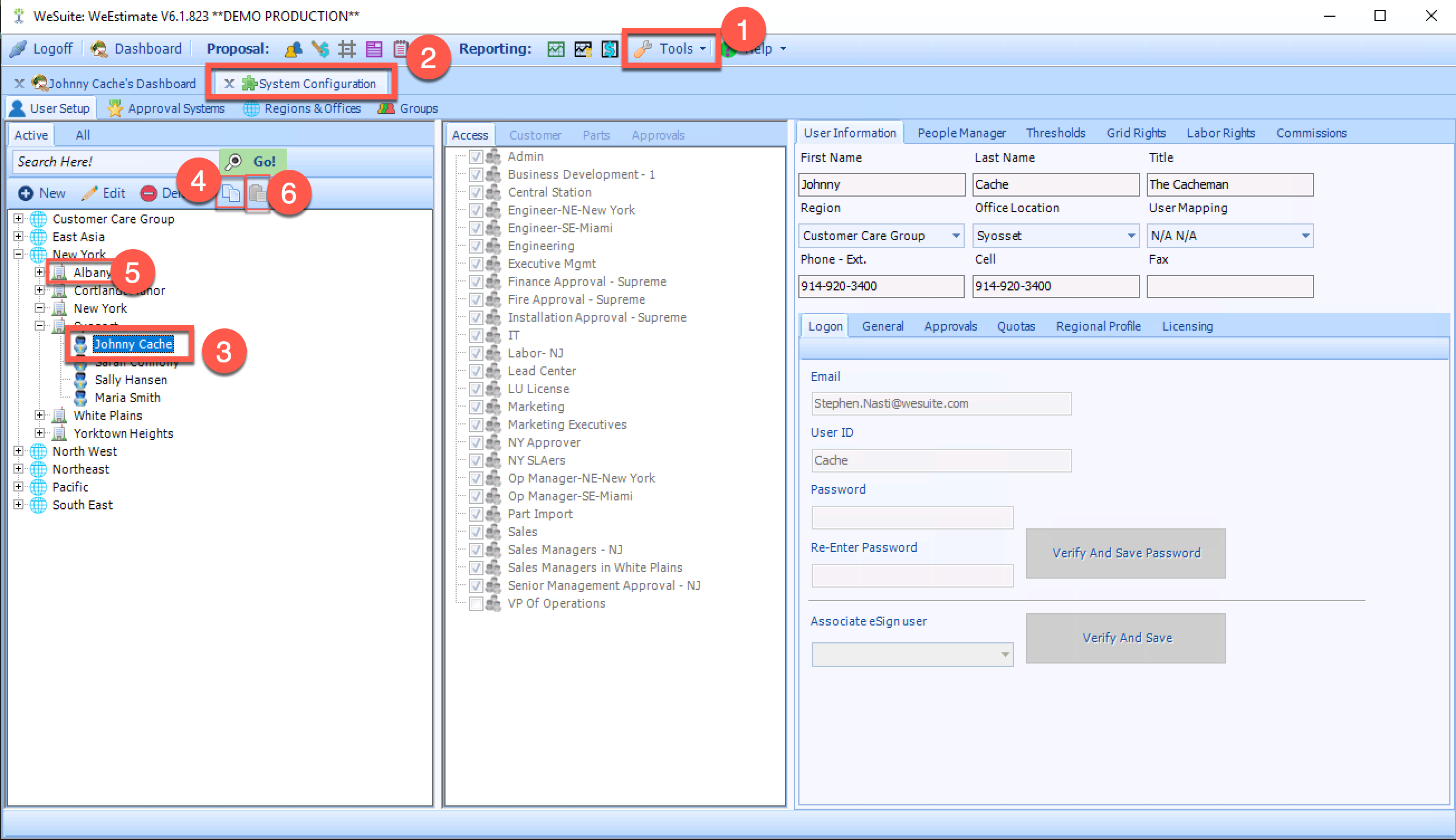Screen dimensions: 1456x840
Task: Check the VP Of Operations checkbox
Action: (x=476, y=604)
